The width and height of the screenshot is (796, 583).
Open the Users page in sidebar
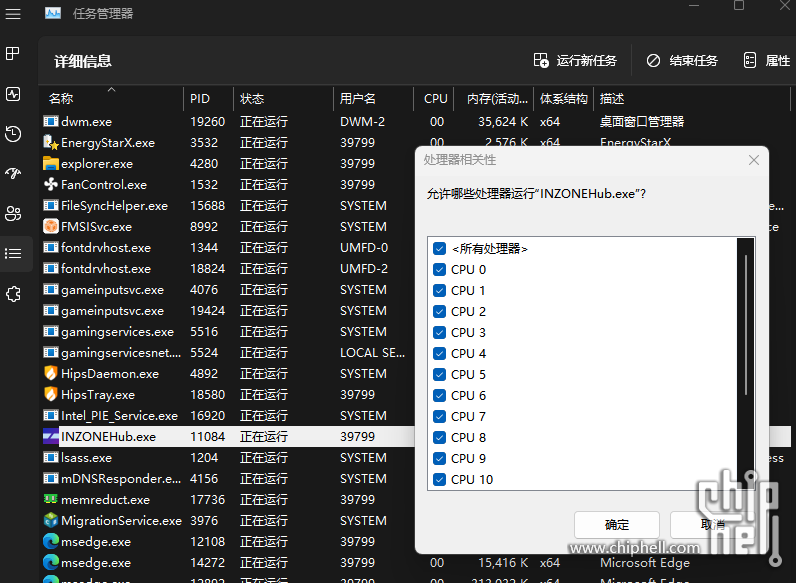tap(13, 213)
